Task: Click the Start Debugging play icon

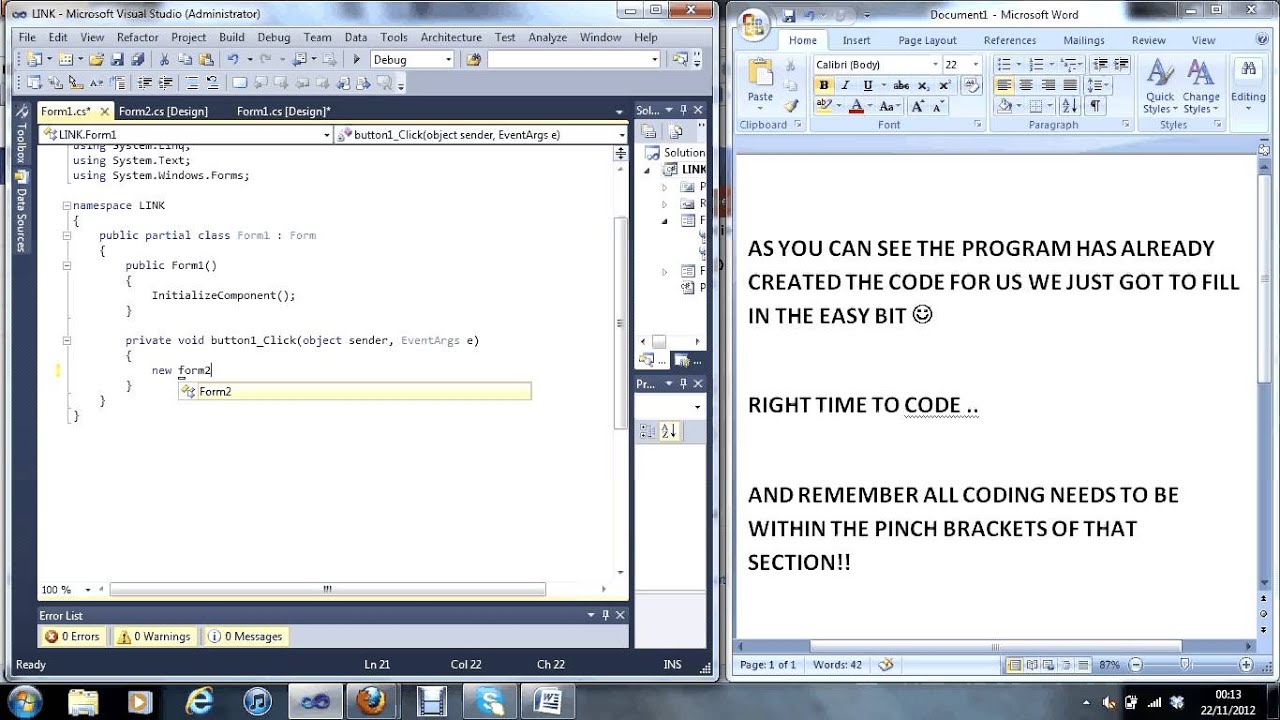Action: click(x=356, y=60)
